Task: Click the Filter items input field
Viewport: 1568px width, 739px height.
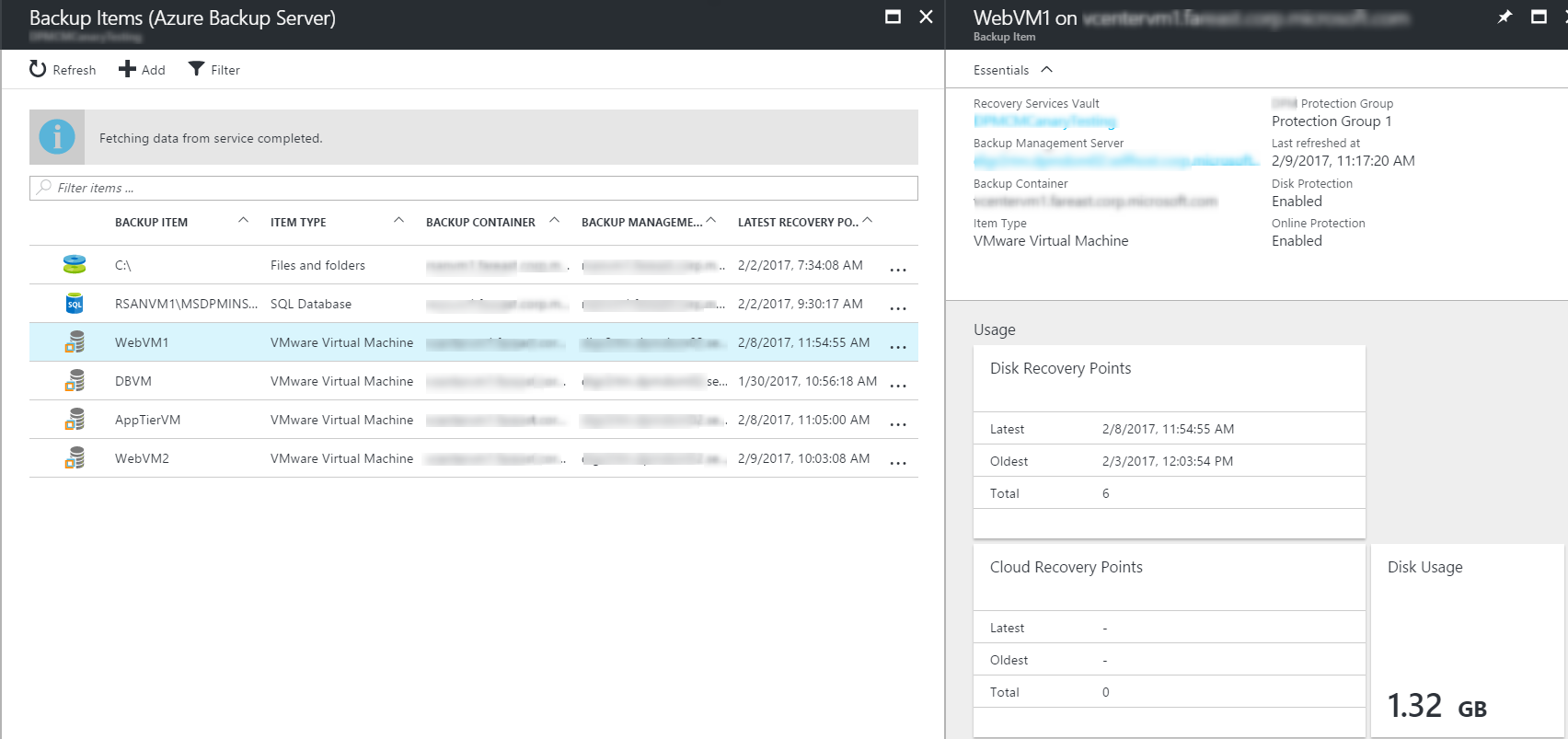Action: pyautogui.click(x=473, y=188)
